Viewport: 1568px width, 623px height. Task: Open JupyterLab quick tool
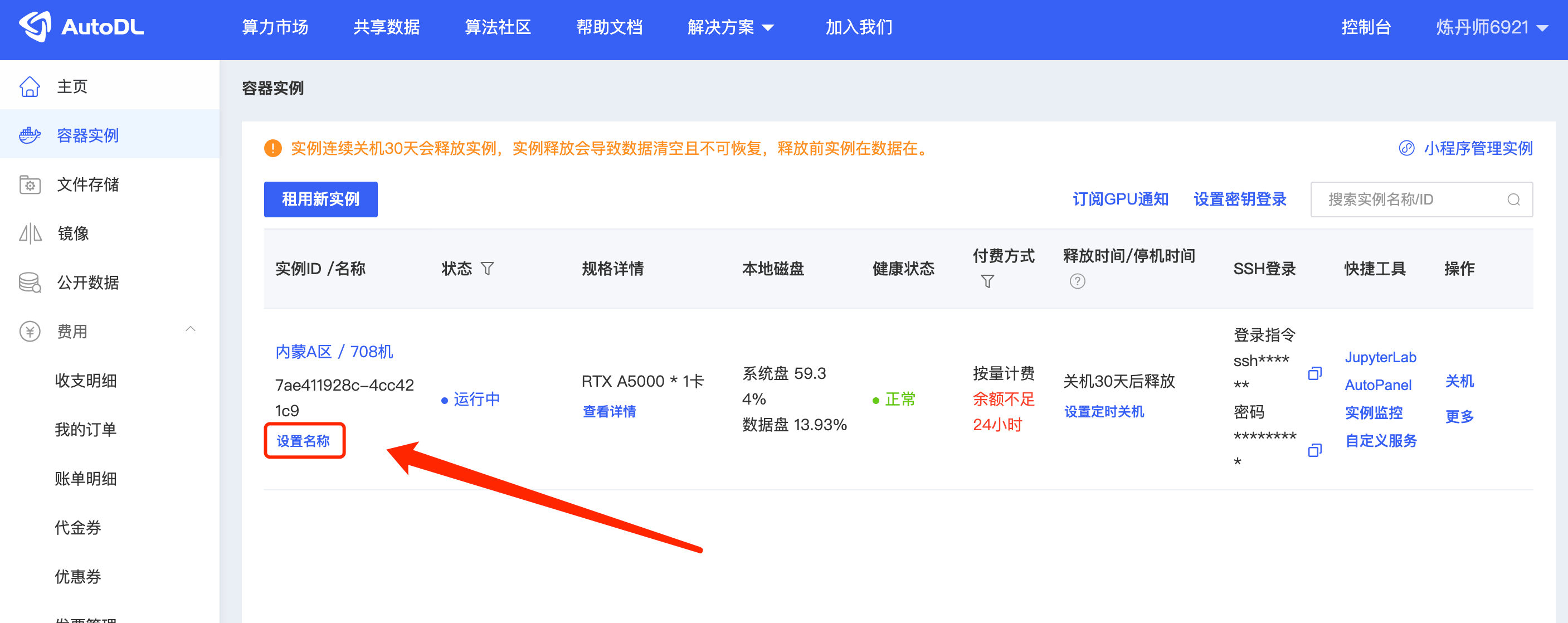1380,358
